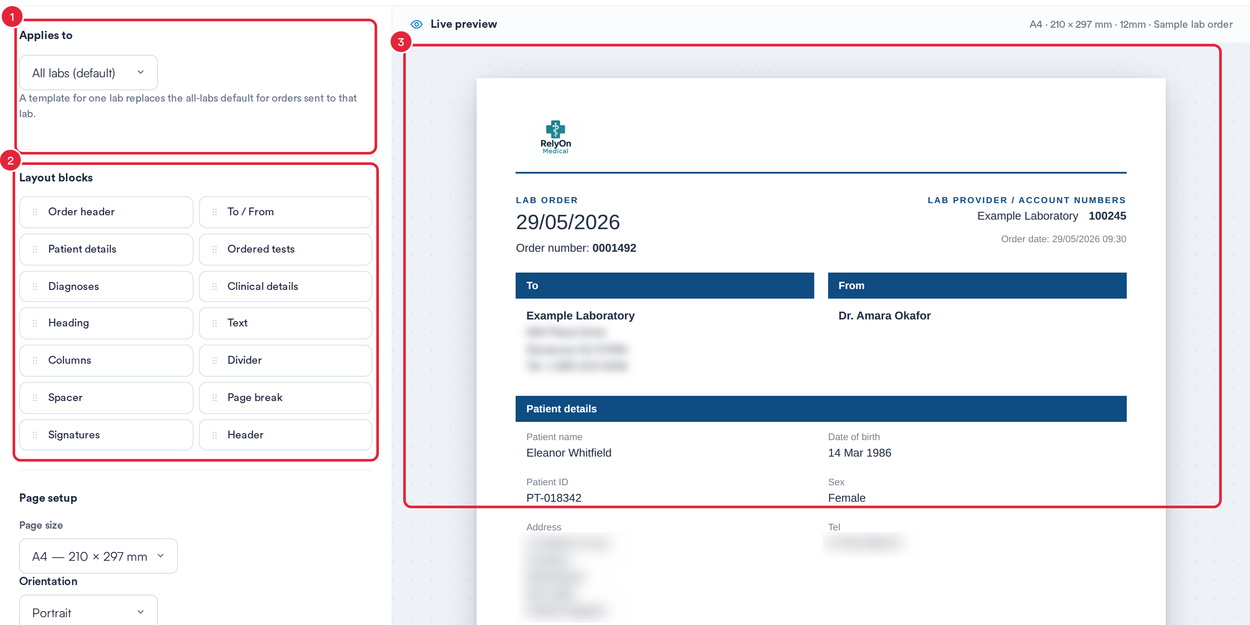Click the drag handle of Header block
This screenshot has height=625, width=1250.
click(214, 435)
